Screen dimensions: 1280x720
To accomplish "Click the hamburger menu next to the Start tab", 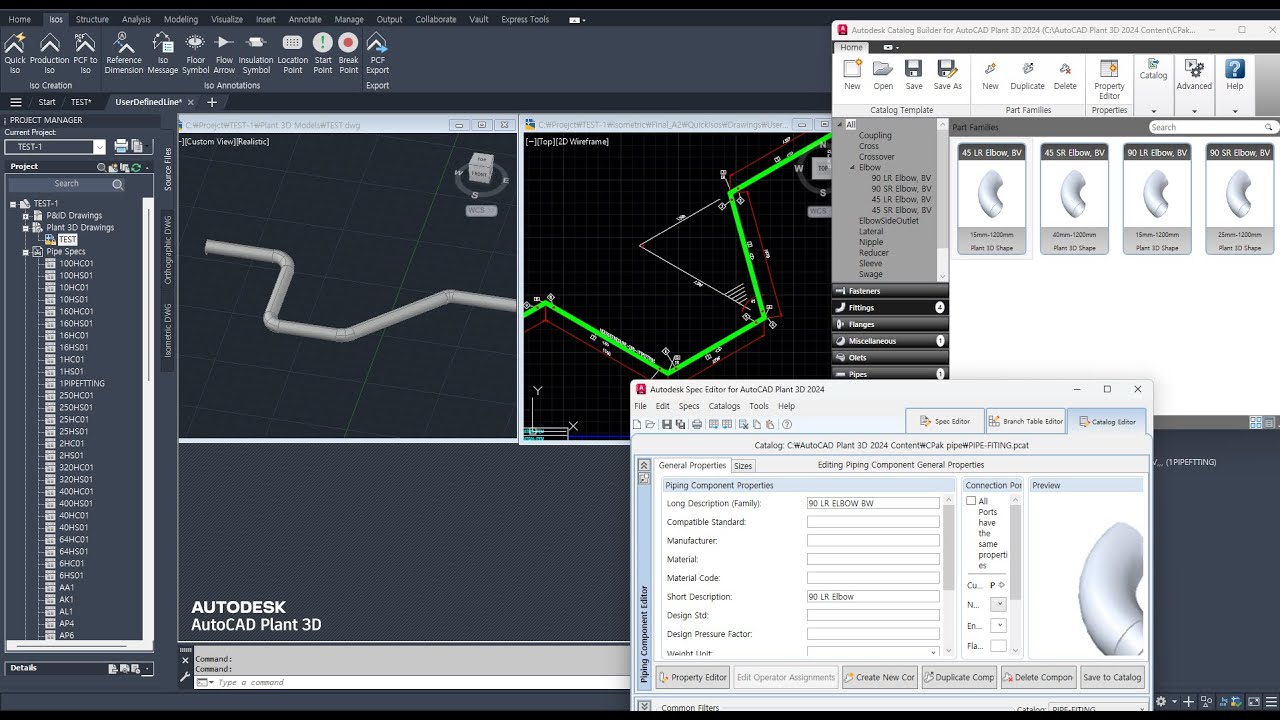I will click(16, 102).
